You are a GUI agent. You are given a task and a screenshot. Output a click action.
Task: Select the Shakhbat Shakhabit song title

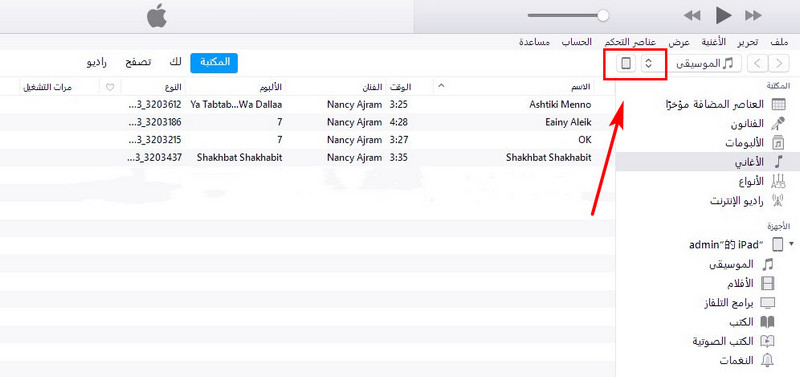548,157
